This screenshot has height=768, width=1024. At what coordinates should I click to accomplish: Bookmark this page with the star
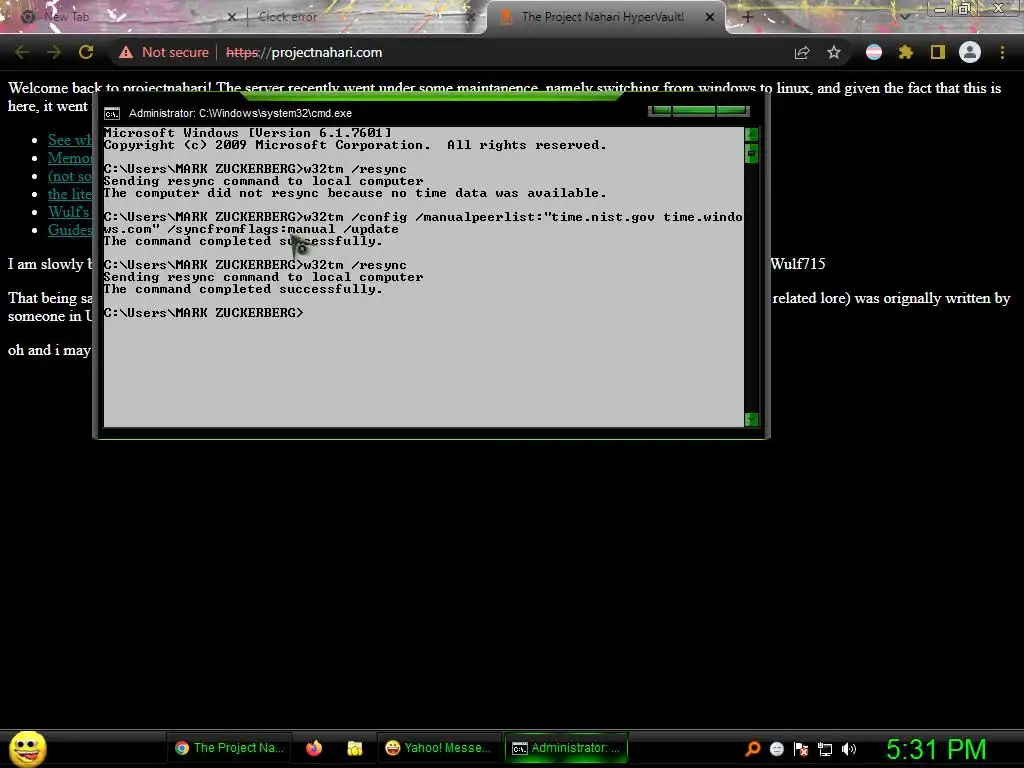click(834, 52)
